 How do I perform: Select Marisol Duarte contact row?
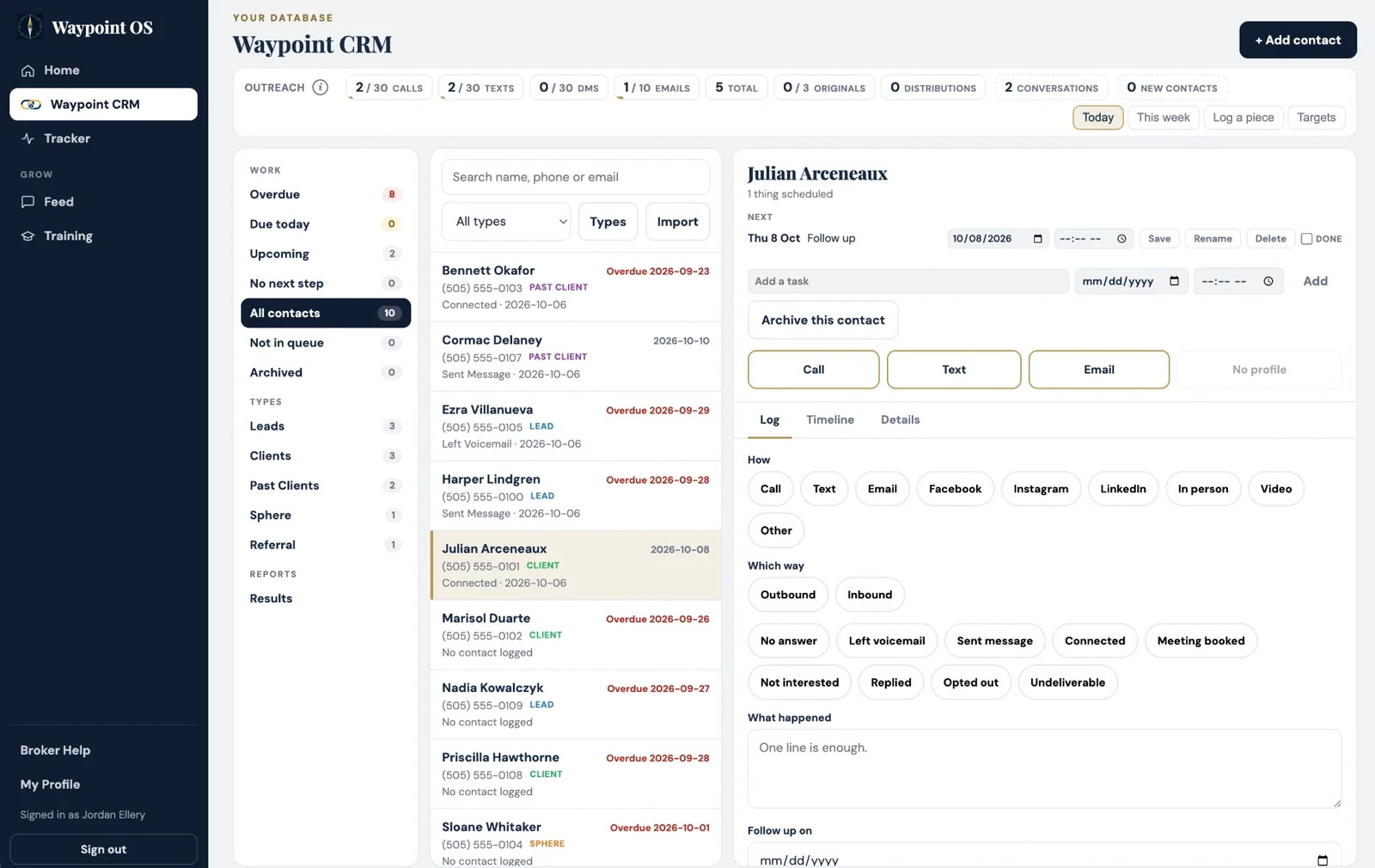pyautogui.click(x=576, y=635)
